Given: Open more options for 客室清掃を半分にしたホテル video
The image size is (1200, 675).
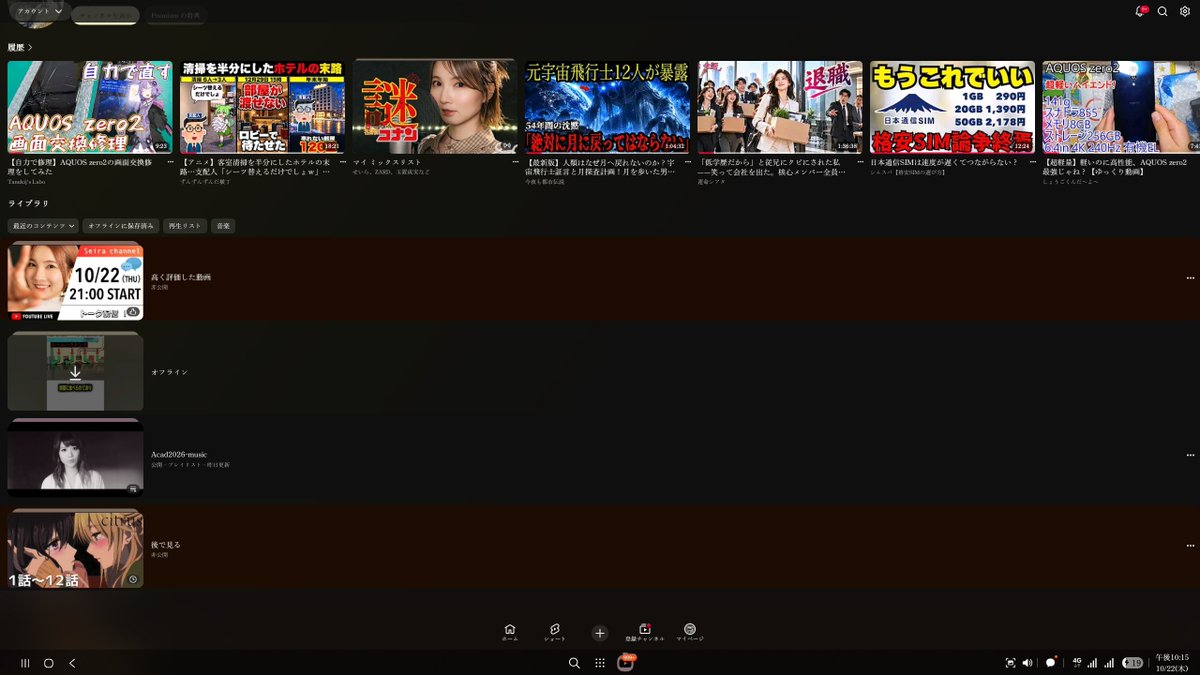Looking at the screenshot, I should point(341,162).
